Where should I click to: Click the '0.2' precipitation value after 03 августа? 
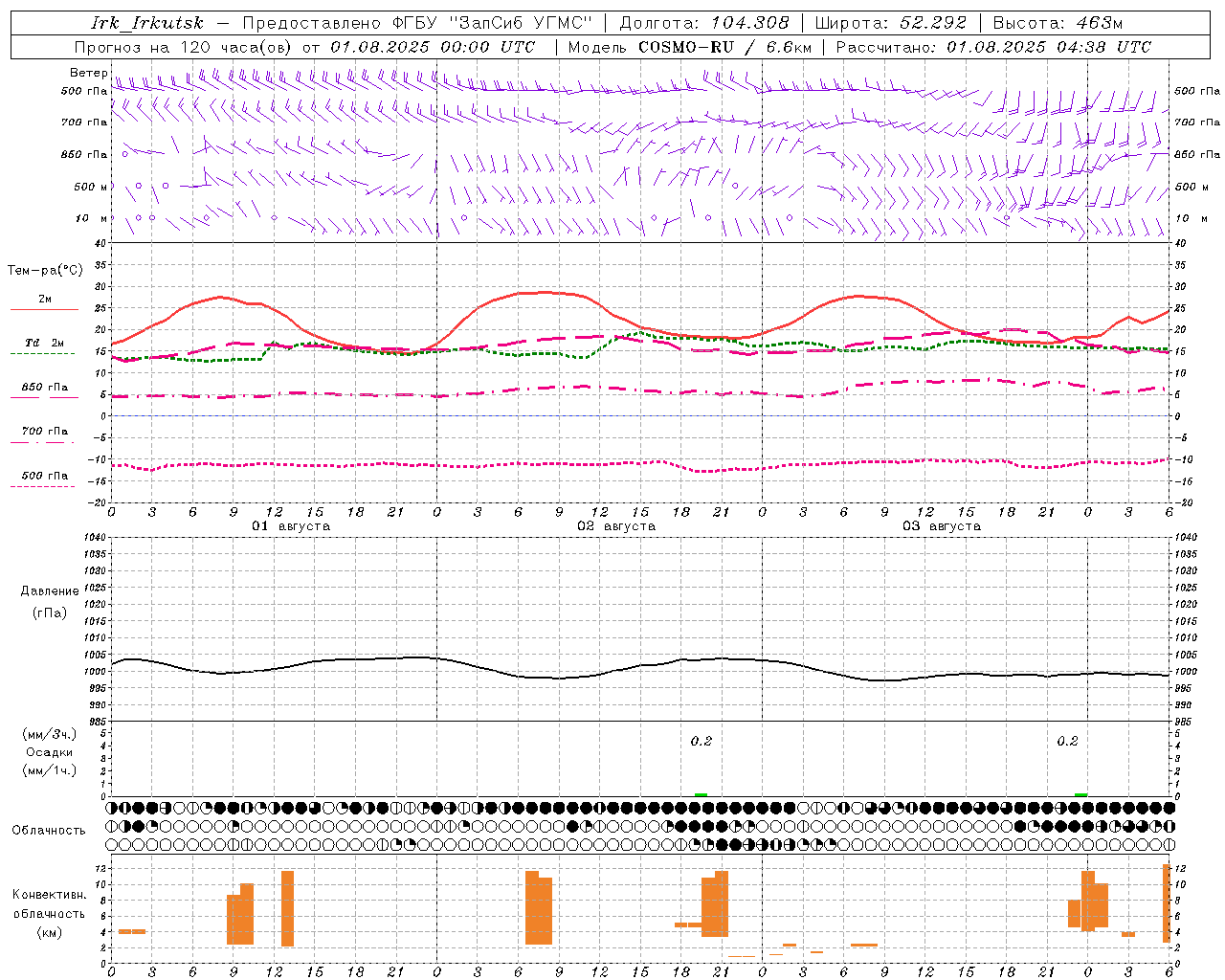point(1067,741)
